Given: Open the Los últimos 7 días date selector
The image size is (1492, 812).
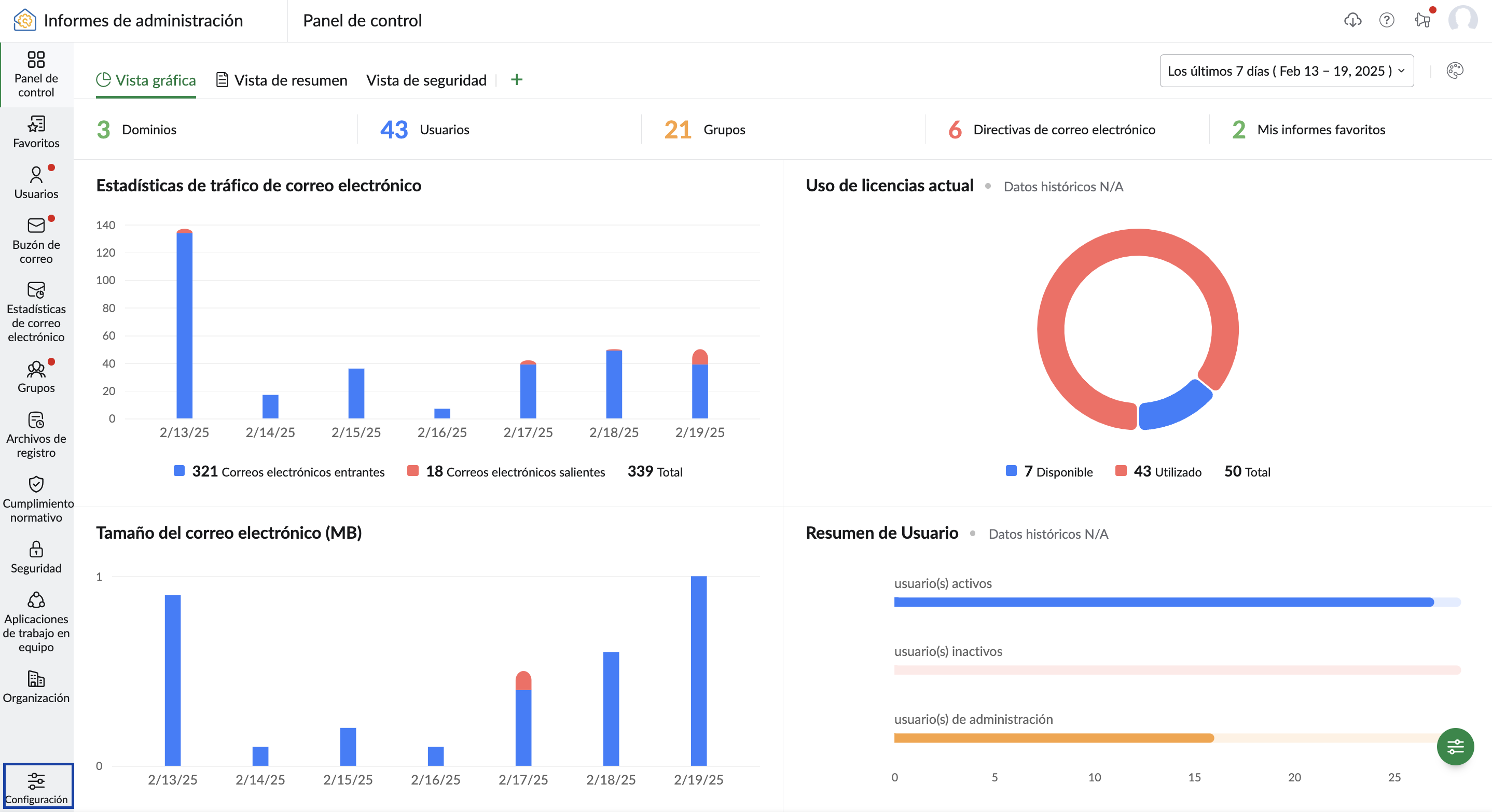Looking at the screenshot, I should click(1285, 70).
